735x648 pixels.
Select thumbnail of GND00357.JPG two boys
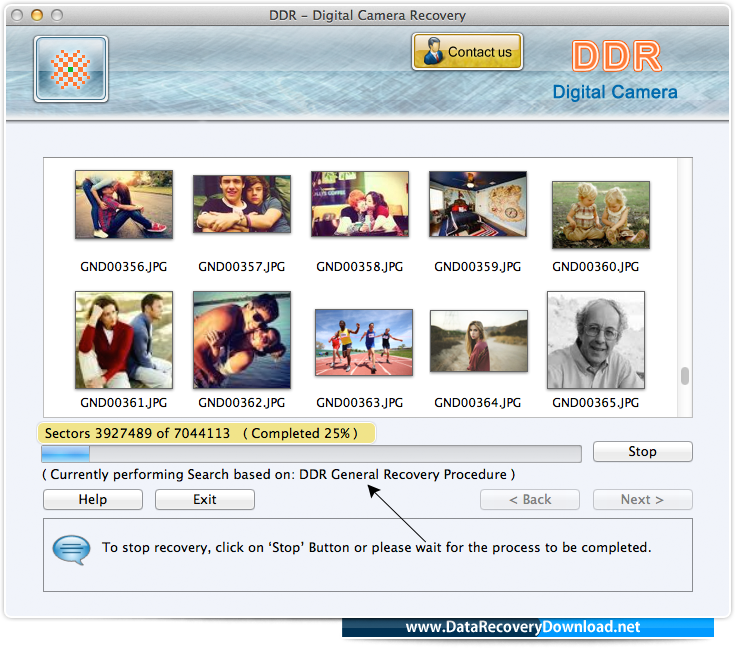242,204
